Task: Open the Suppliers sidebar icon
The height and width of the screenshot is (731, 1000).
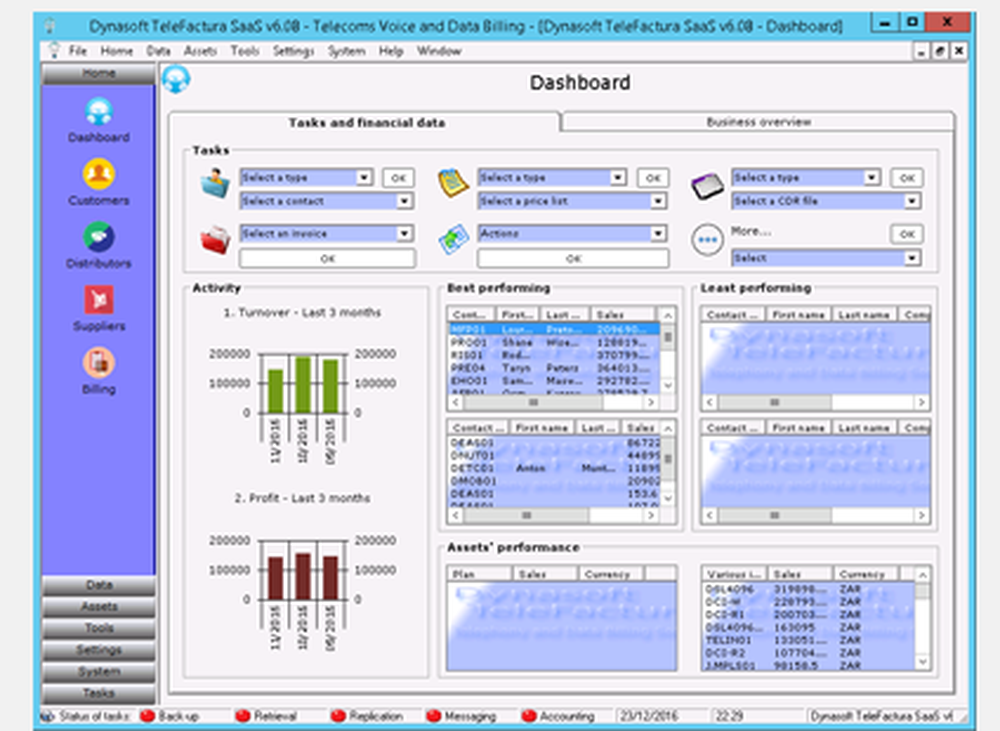Action: [x=99, y=300]
